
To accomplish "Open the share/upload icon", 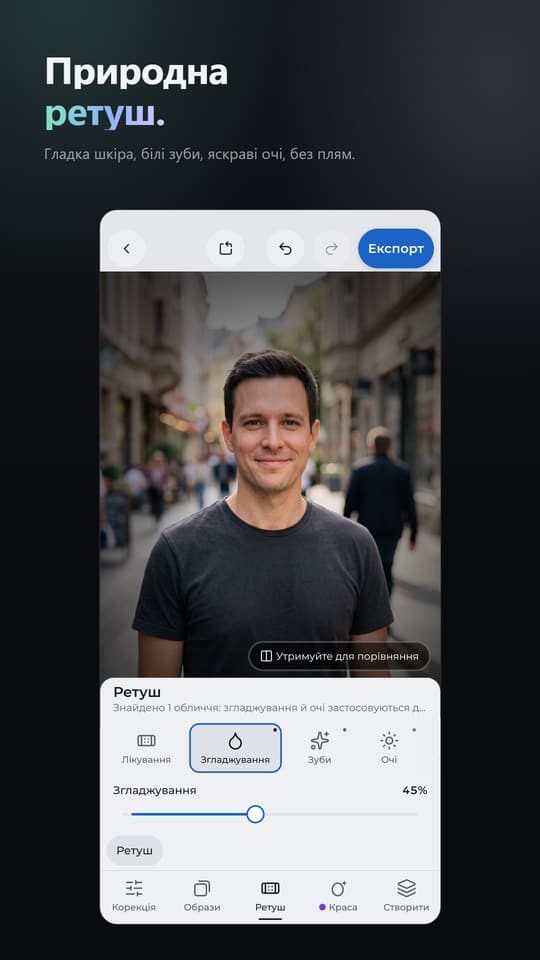I will point(225,249).
